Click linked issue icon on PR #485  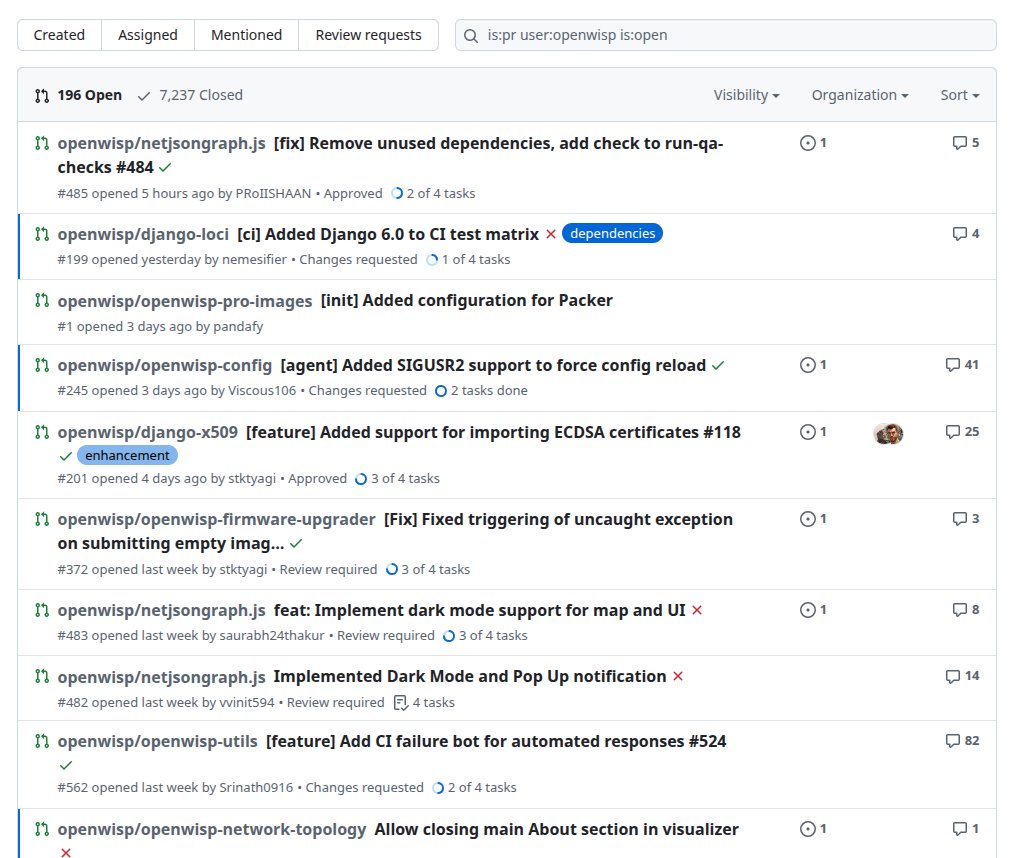(x=813, y=143)
